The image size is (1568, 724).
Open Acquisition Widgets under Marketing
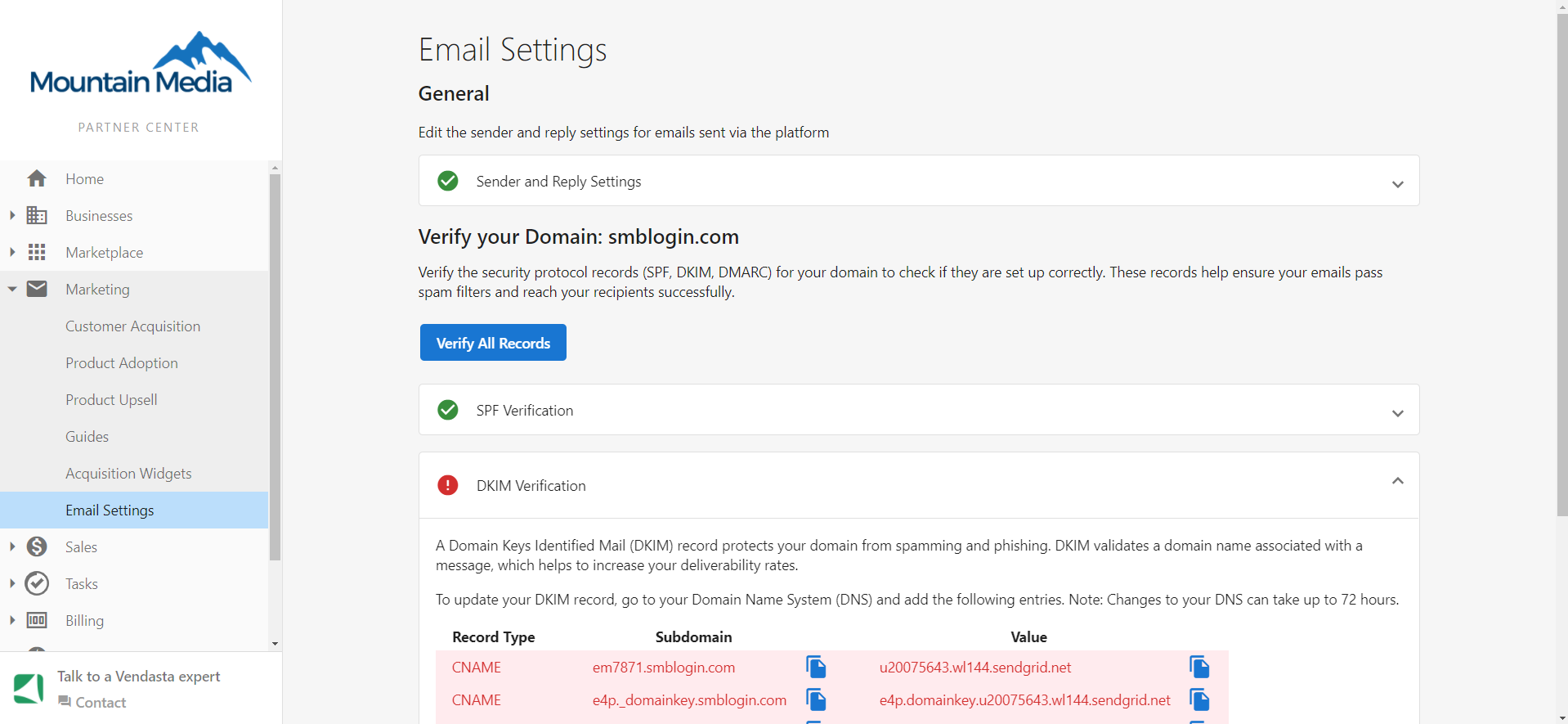pyautogui.click(x=134, y=473)
